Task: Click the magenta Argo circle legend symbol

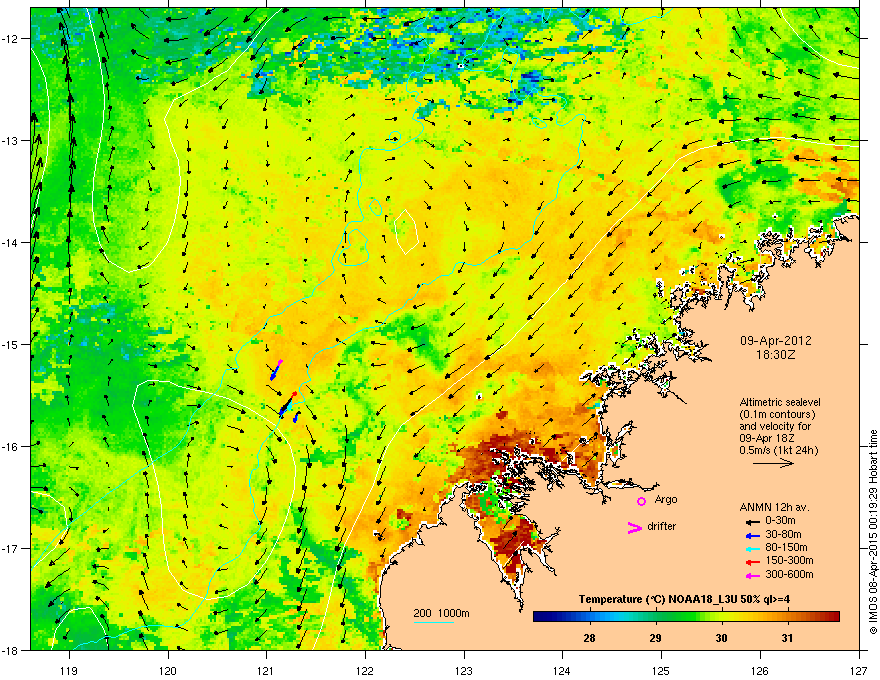Action: point(641,501)
